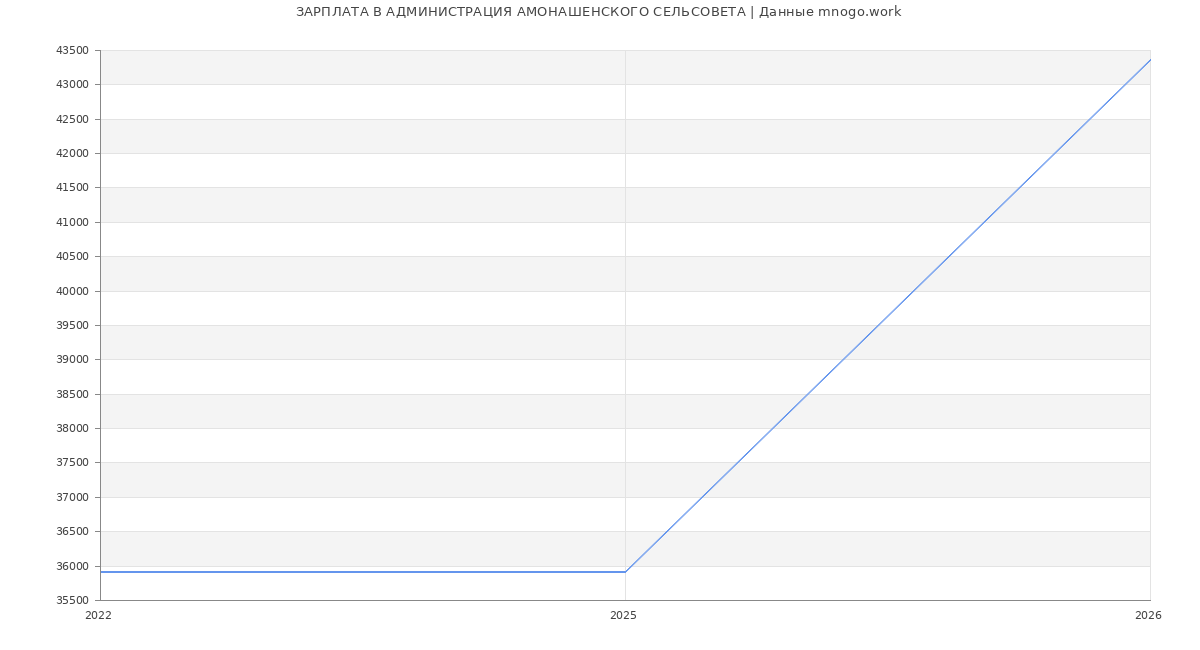Click the line's data point at 2025
Viewport: 1200px width, 650px height.
[625, 572]
